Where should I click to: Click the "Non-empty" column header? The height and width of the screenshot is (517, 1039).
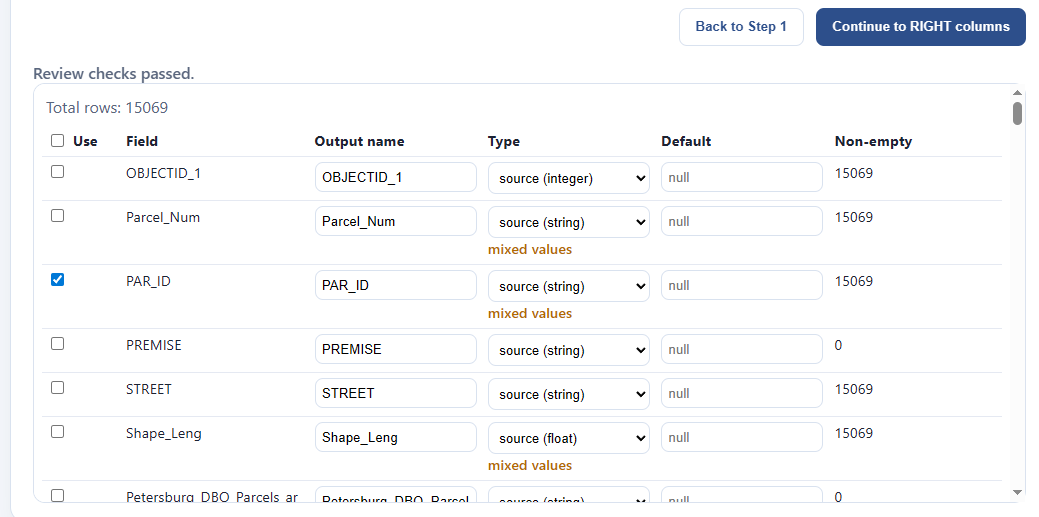(x=873, y=141)
